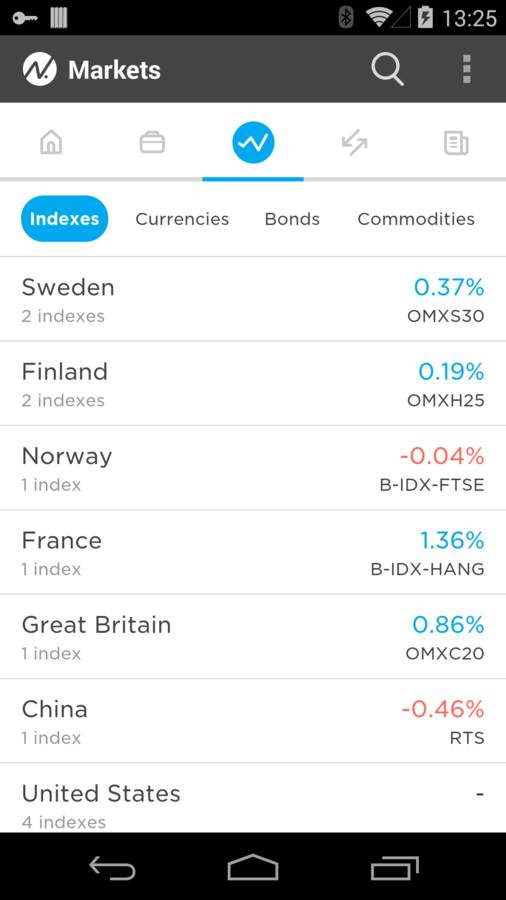
Task: Tap the Android home button
Action: pyautogui.click(x=253, y=867)
